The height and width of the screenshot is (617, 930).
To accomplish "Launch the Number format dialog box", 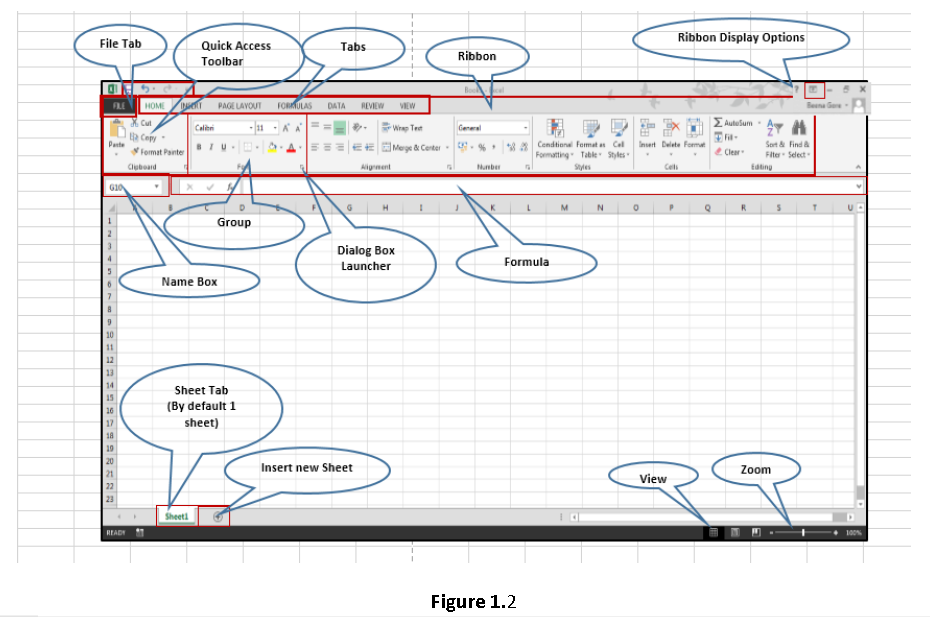I will [x=527, y=167].
